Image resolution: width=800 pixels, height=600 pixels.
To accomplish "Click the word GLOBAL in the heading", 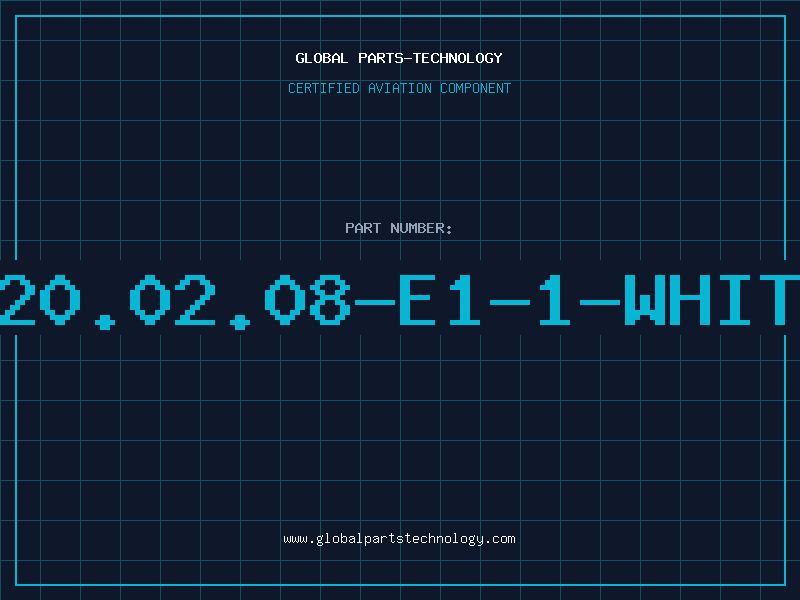I will pyautogui.click(x=322, y=58).
